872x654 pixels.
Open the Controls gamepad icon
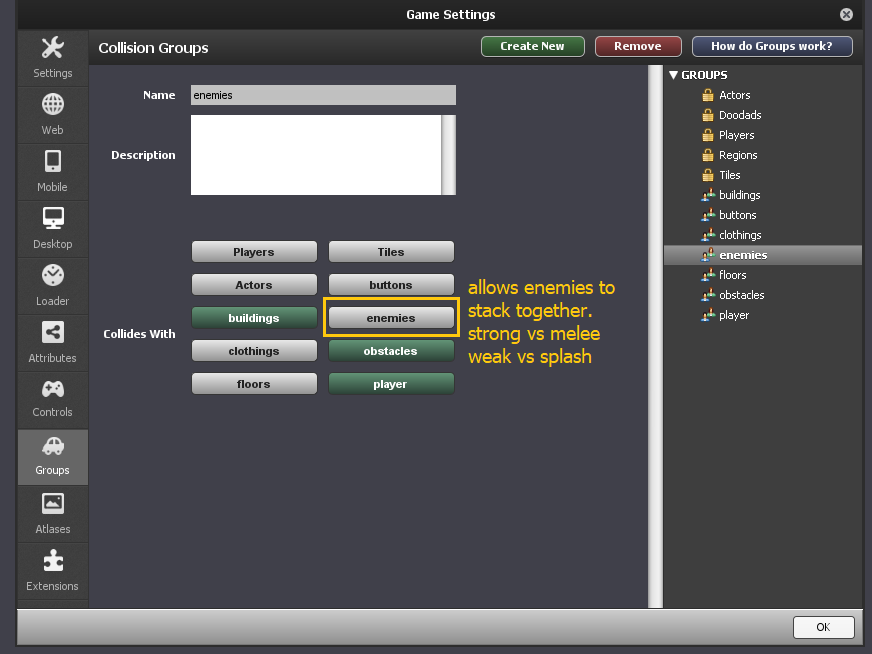coord(52,389)
